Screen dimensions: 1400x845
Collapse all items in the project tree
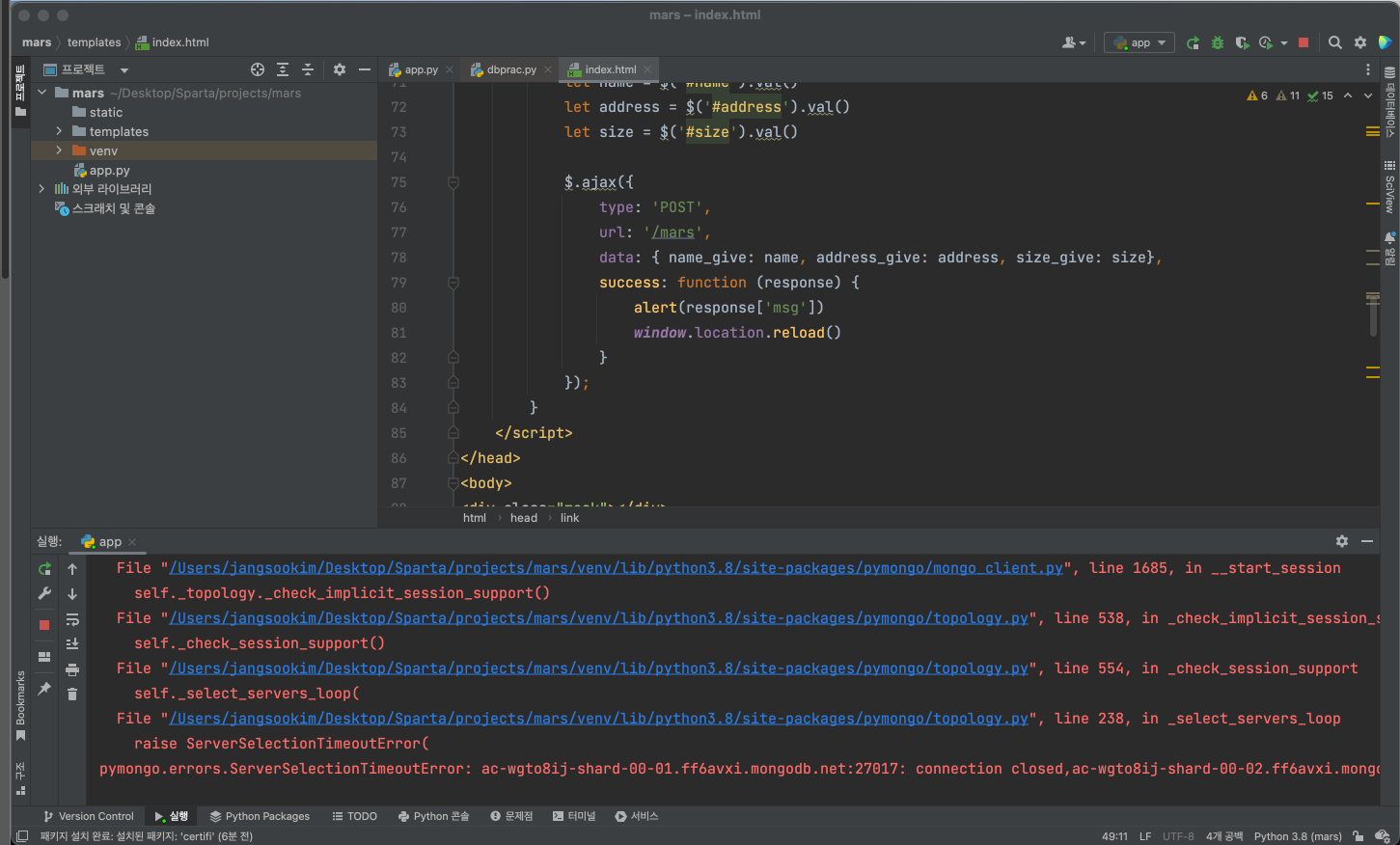coord(308,69)
